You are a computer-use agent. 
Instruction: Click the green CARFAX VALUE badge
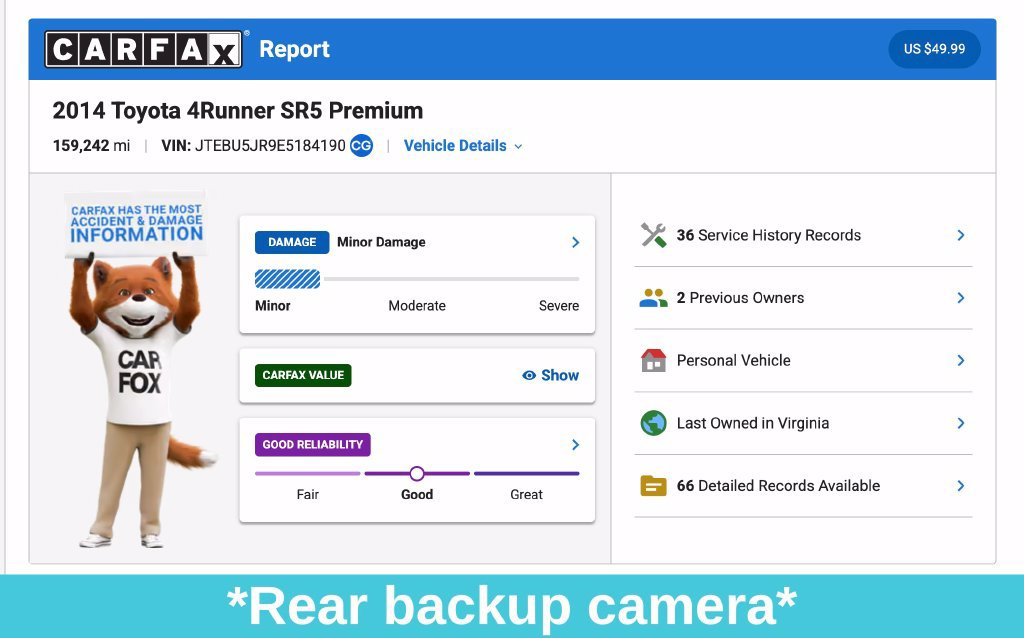point(303,375)
